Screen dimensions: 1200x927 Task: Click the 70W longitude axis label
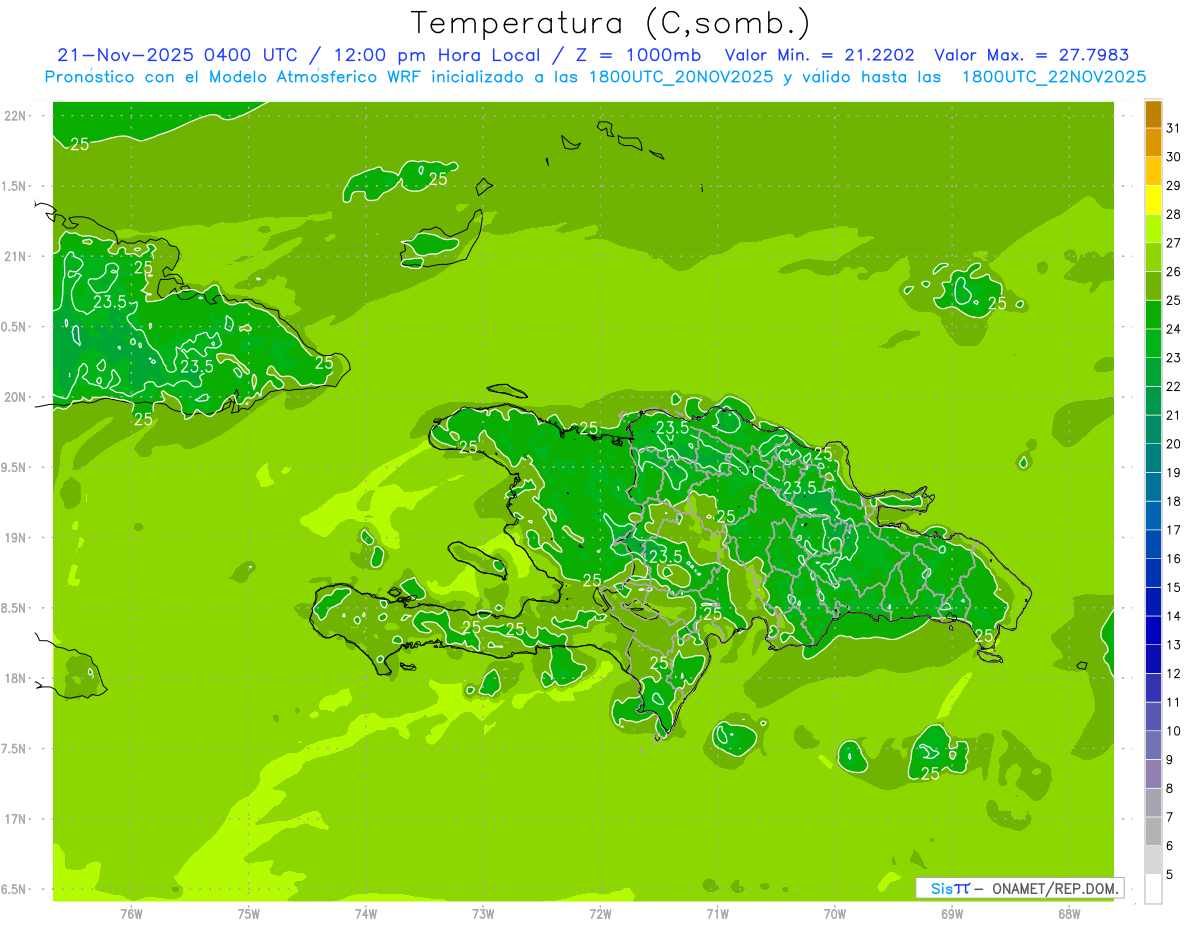pyautogui.click(x=834, y=913)
